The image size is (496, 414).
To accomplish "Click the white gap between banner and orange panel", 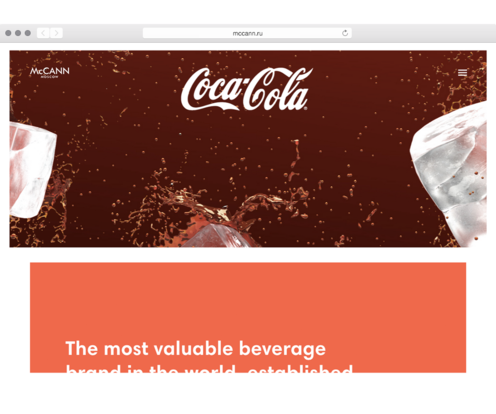I will (248, 255).
